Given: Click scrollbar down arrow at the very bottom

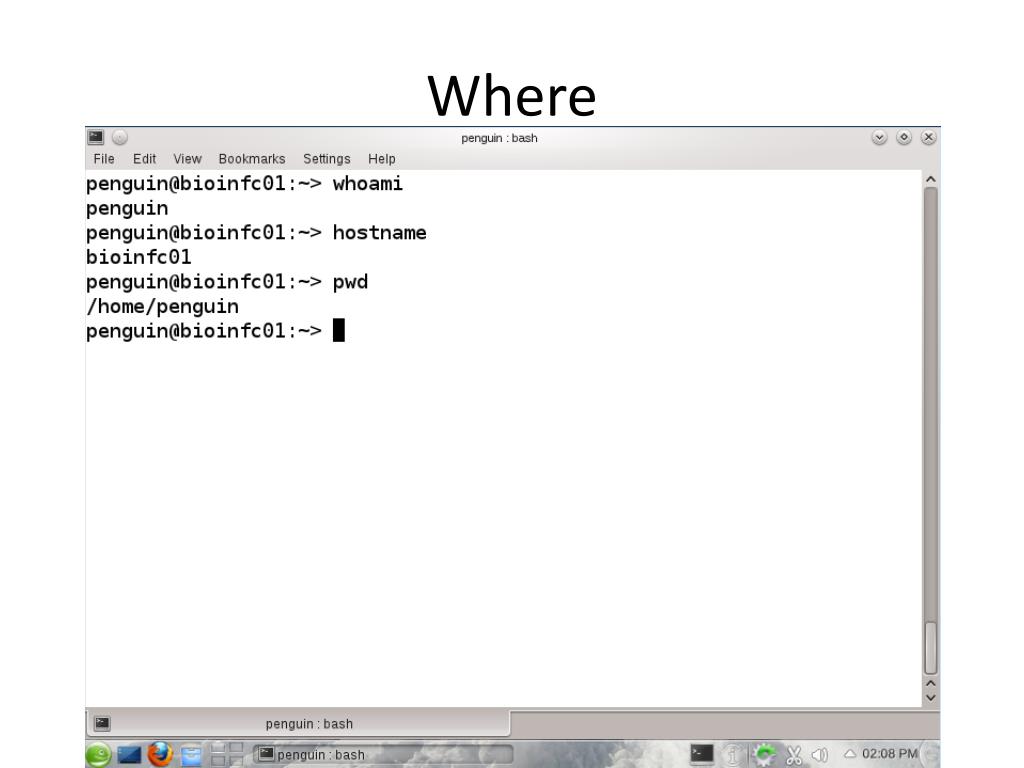Looking at the screenshot, I should pos(931,698).
